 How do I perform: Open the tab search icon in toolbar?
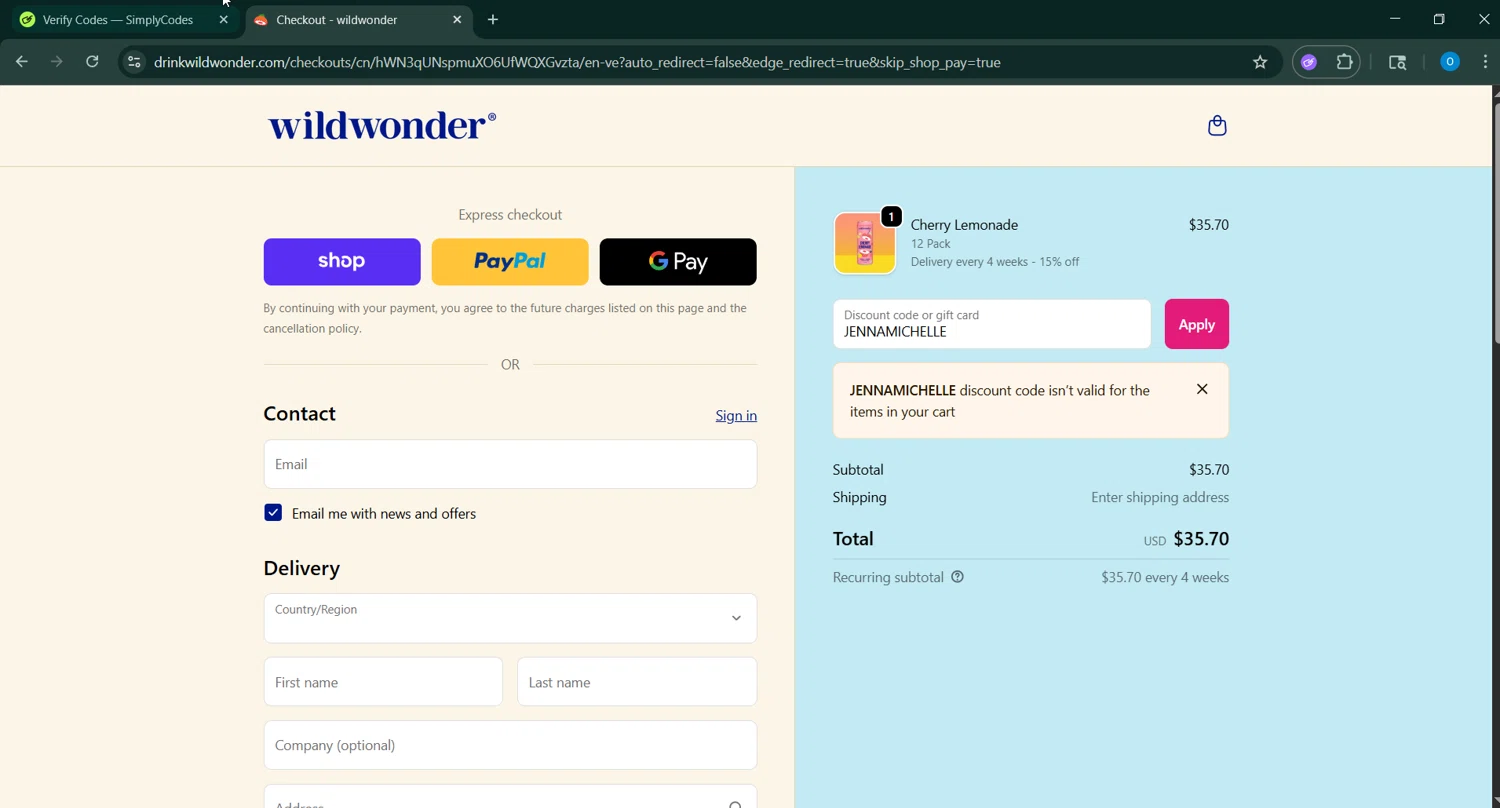point(1397,62)
